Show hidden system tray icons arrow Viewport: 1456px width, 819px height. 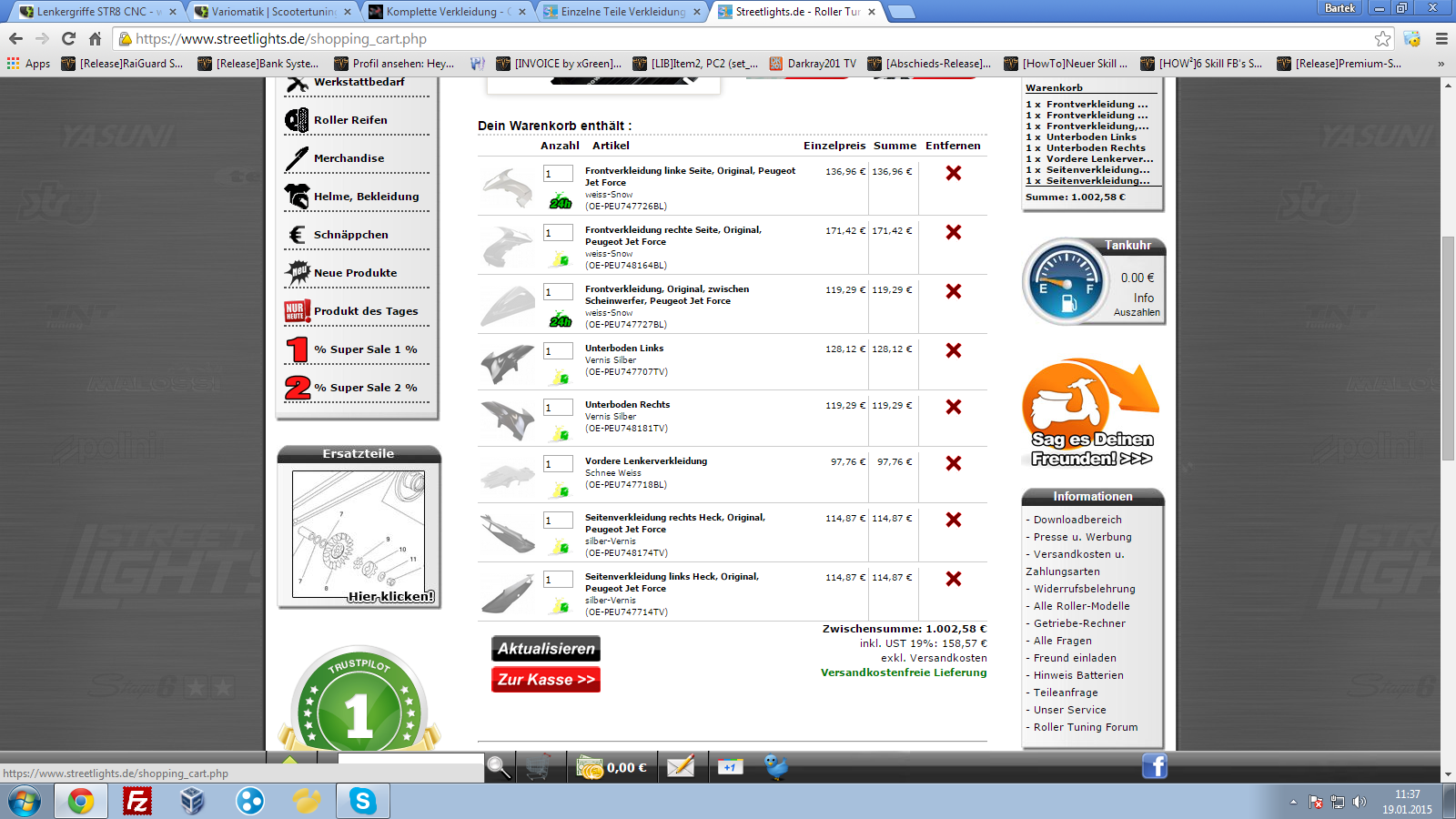1293,802
